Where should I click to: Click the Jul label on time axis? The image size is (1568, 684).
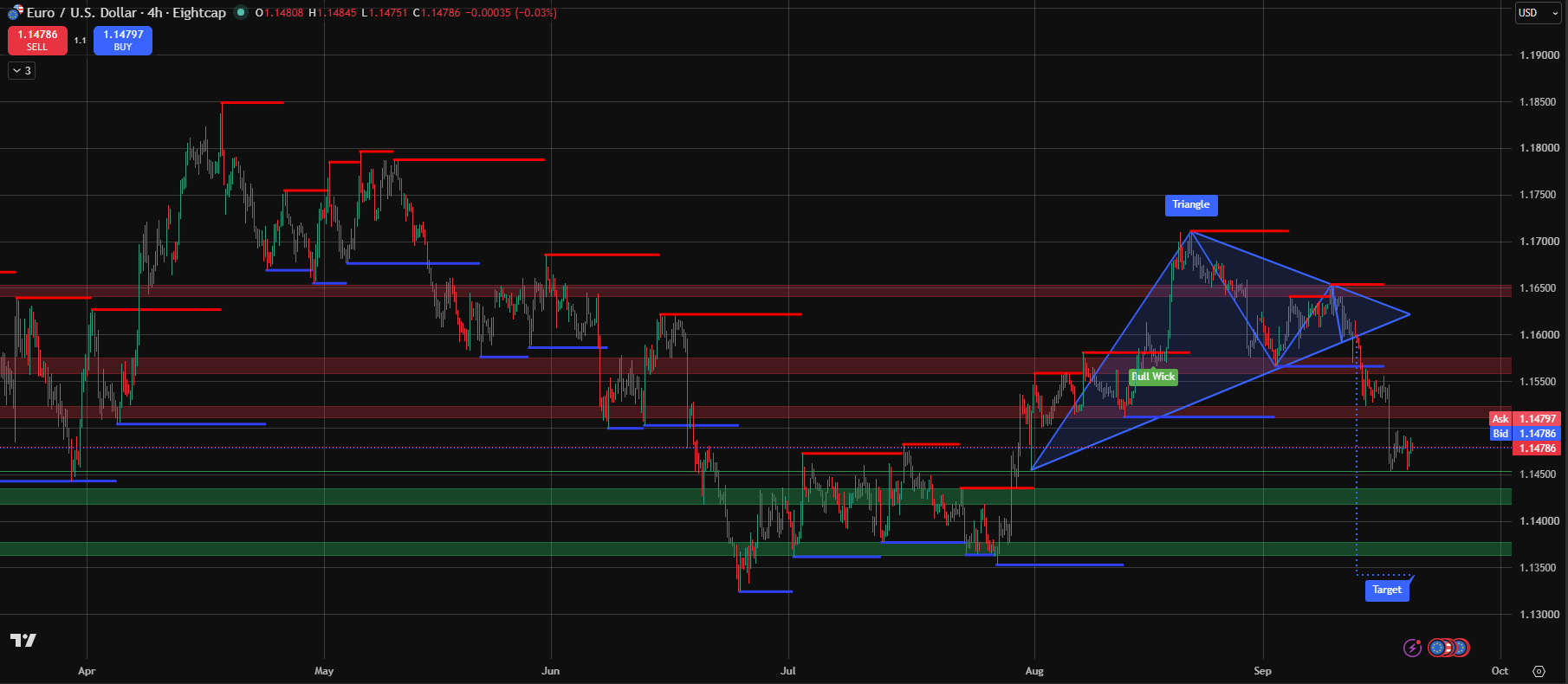point(788,671)
